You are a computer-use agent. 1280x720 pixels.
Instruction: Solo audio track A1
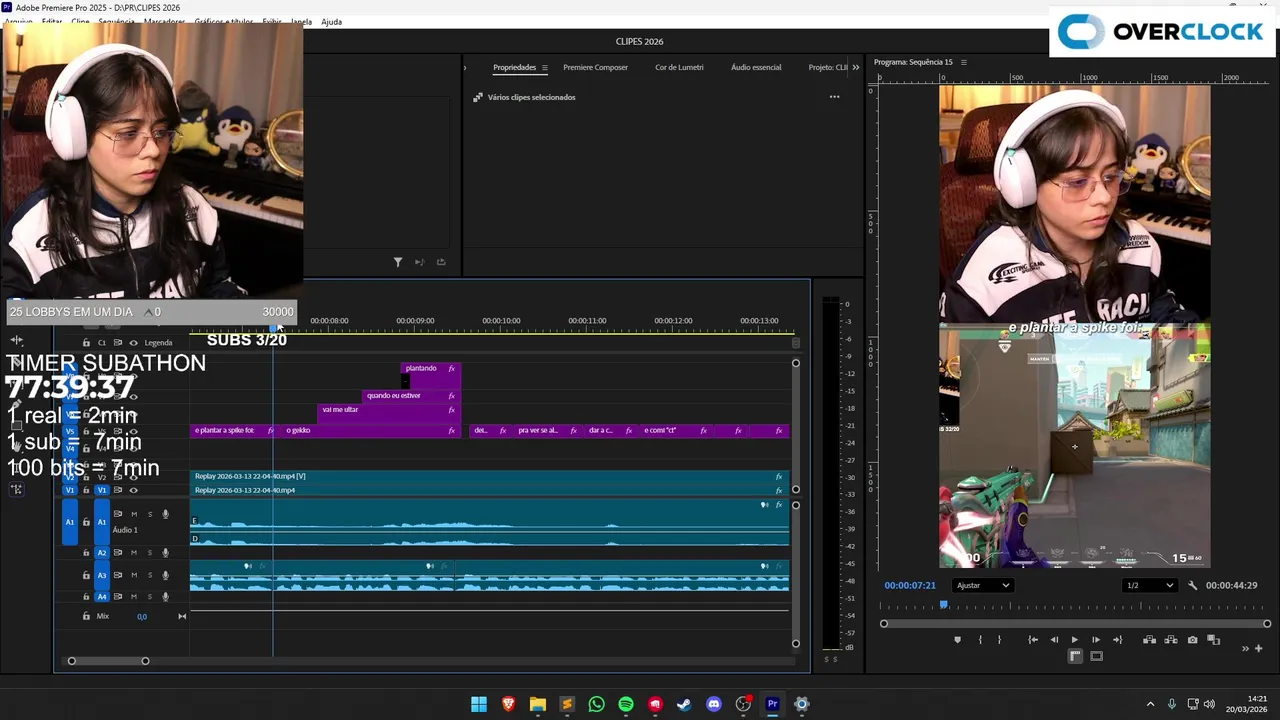point(150,514)
